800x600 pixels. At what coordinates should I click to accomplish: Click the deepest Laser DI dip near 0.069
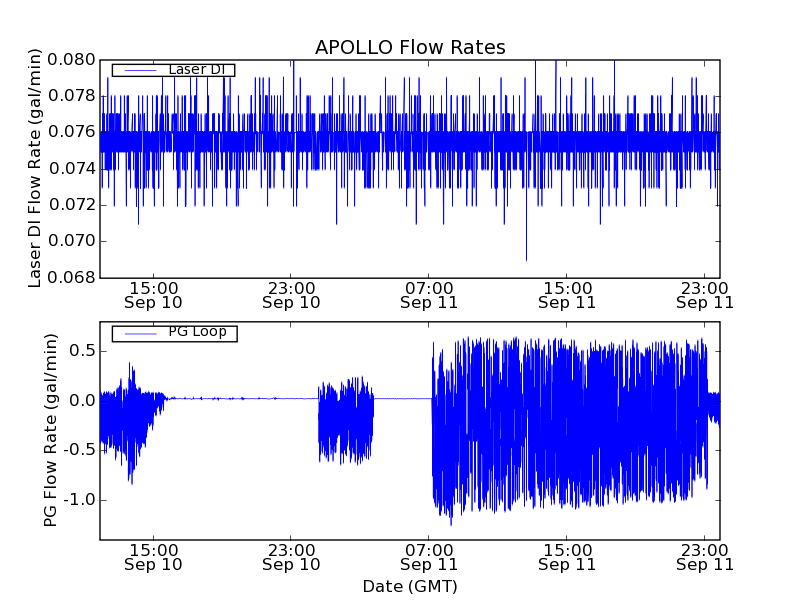tap(526, 256)
